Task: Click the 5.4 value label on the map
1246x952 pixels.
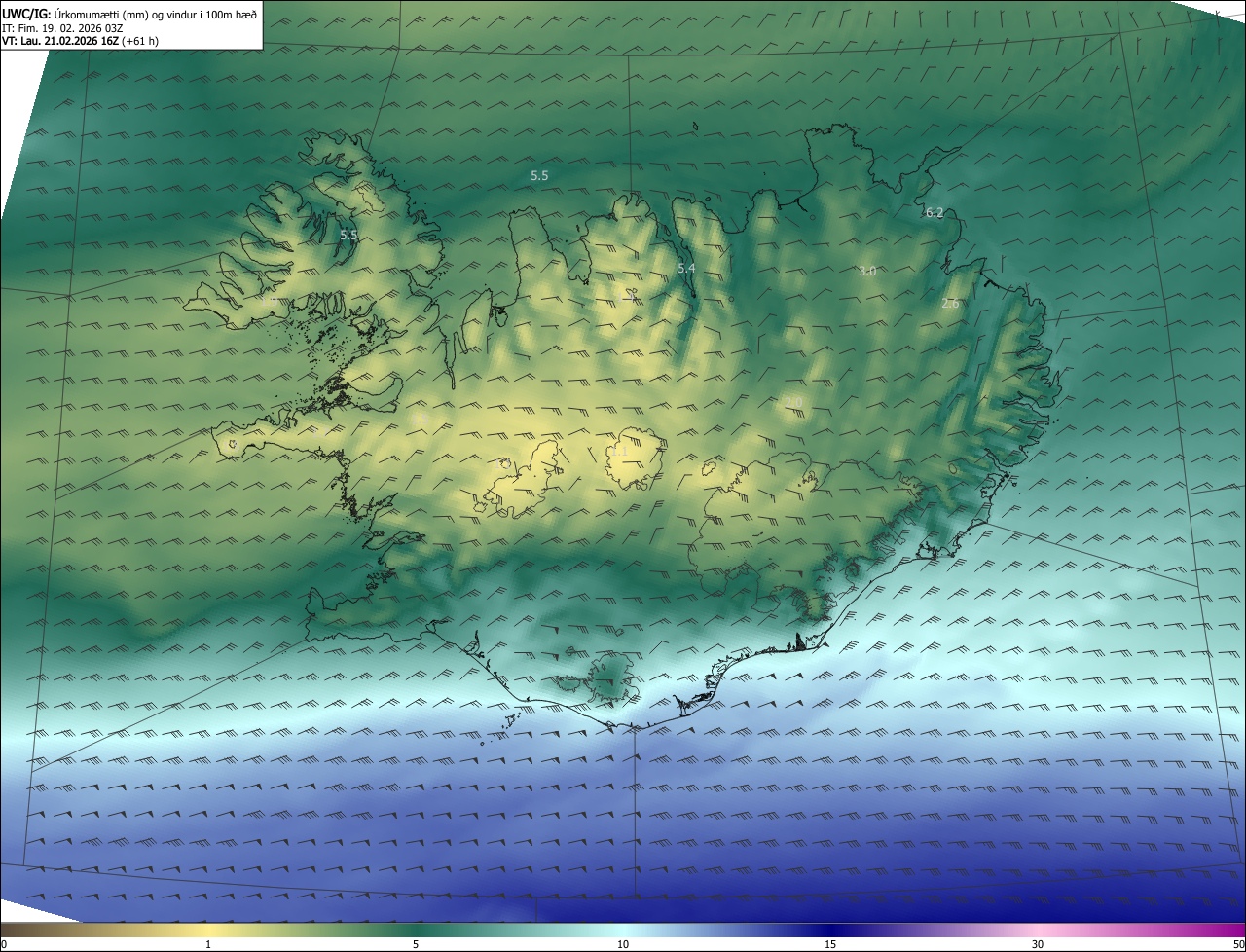Action: [x=686, y=268]
